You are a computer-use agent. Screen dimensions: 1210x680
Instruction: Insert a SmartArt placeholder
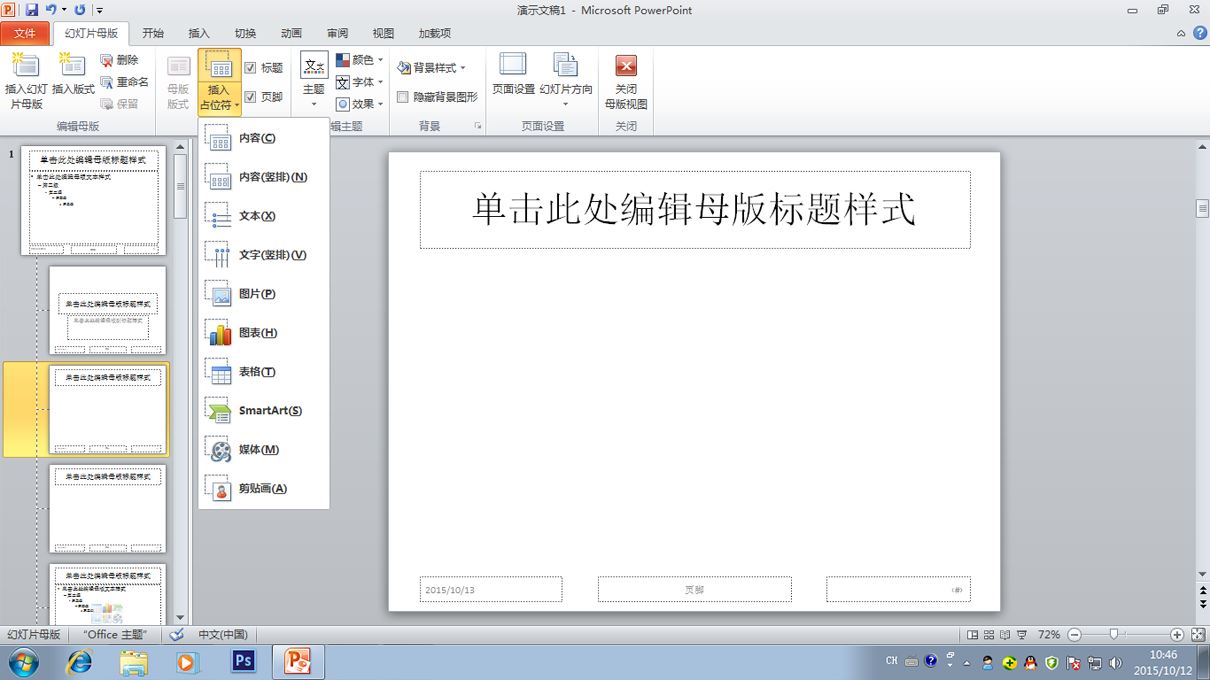click(264, 411)
